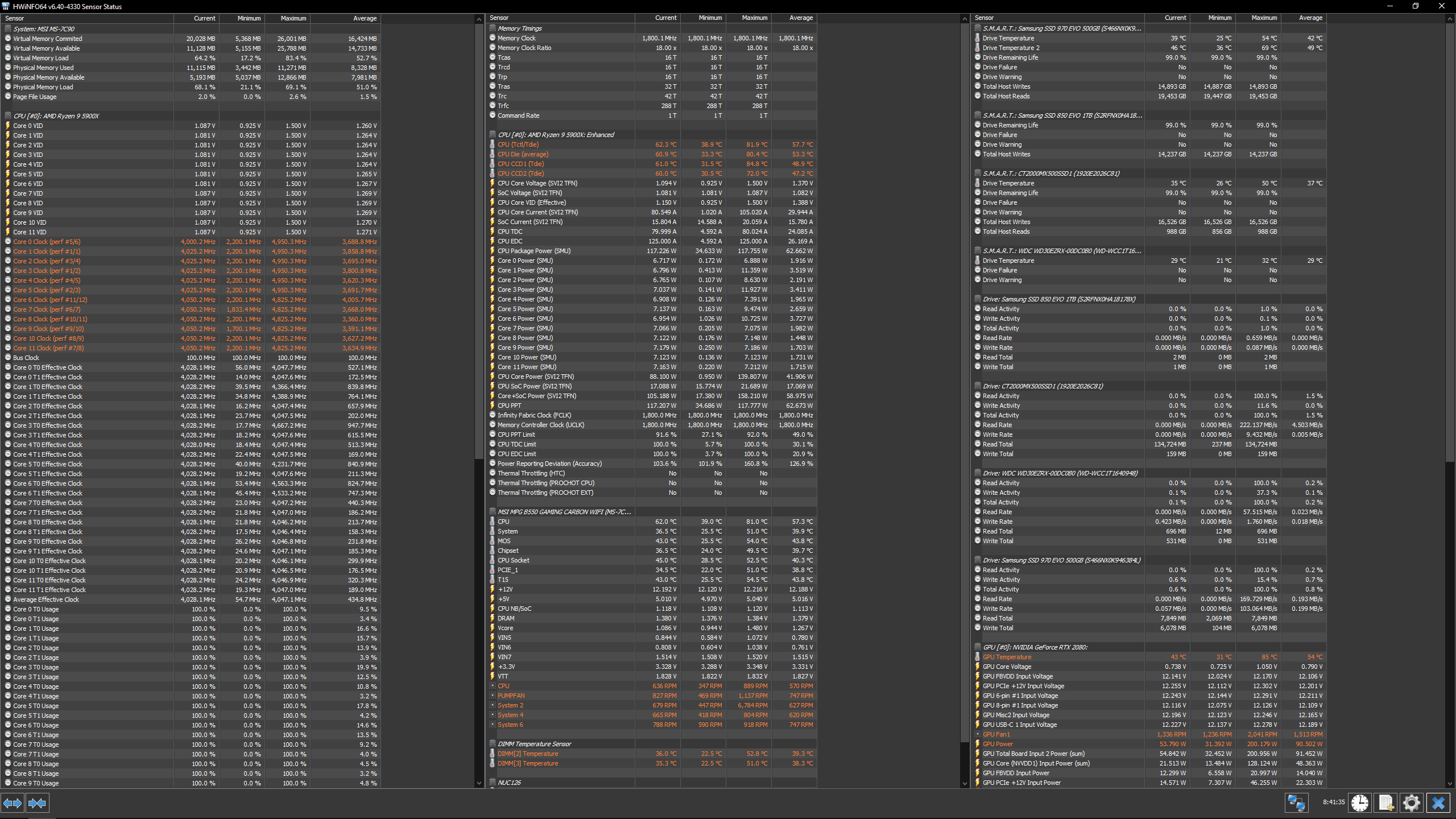The height and width of the screenshot is (819, 1456).
Task: Click the chip icon beside Memory Timings header
Action: [493, 28]
